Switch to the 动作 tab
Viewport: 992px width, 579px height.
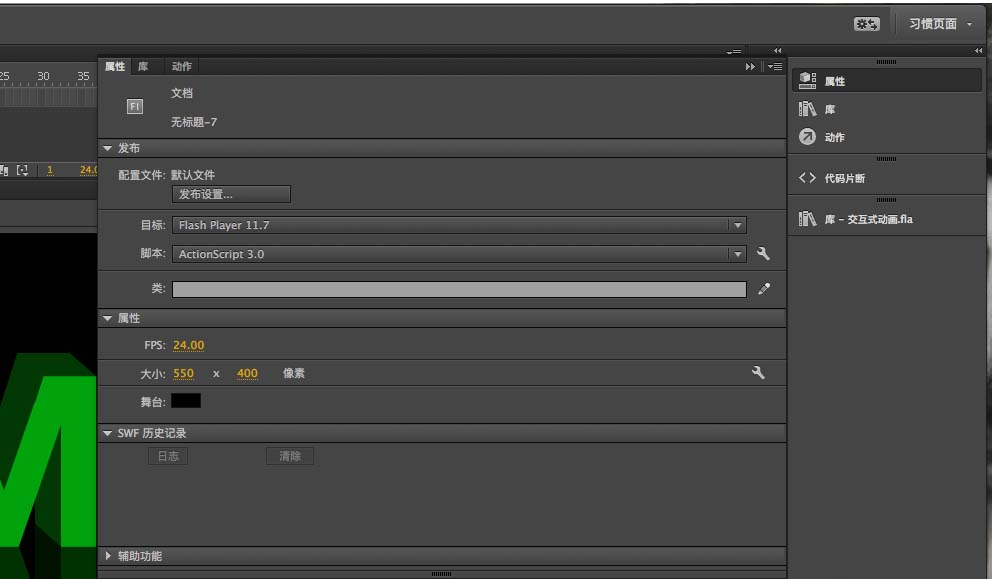[182, 66]
